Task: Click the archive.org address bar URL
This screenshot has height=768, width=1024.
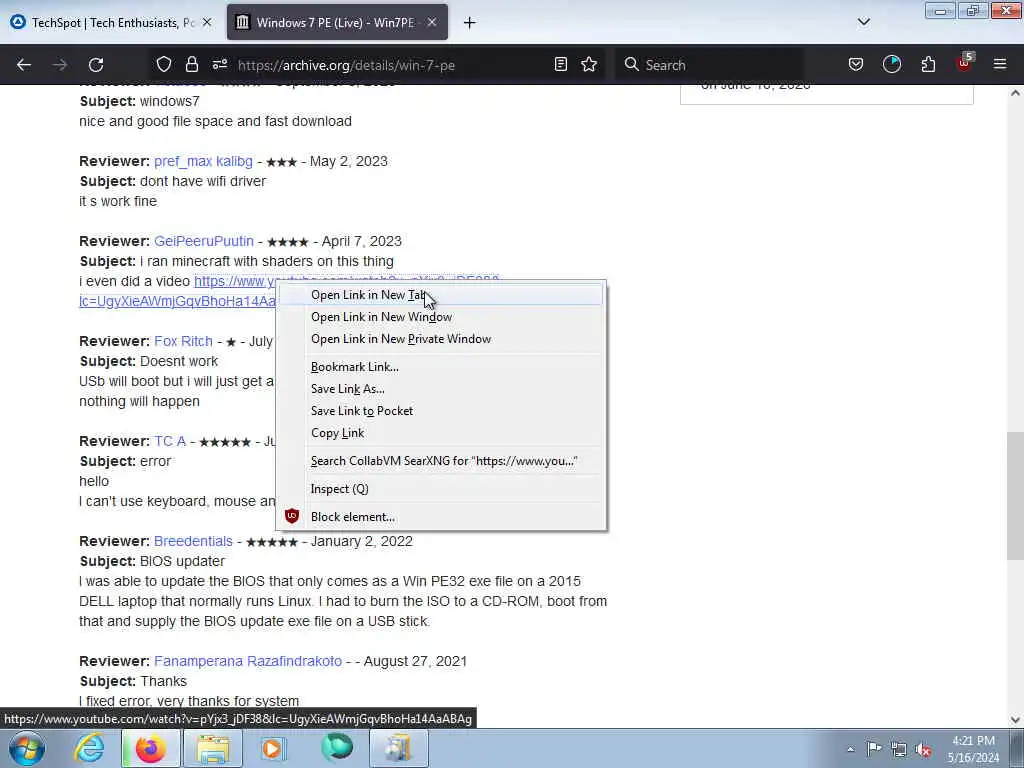Action: 346,65
